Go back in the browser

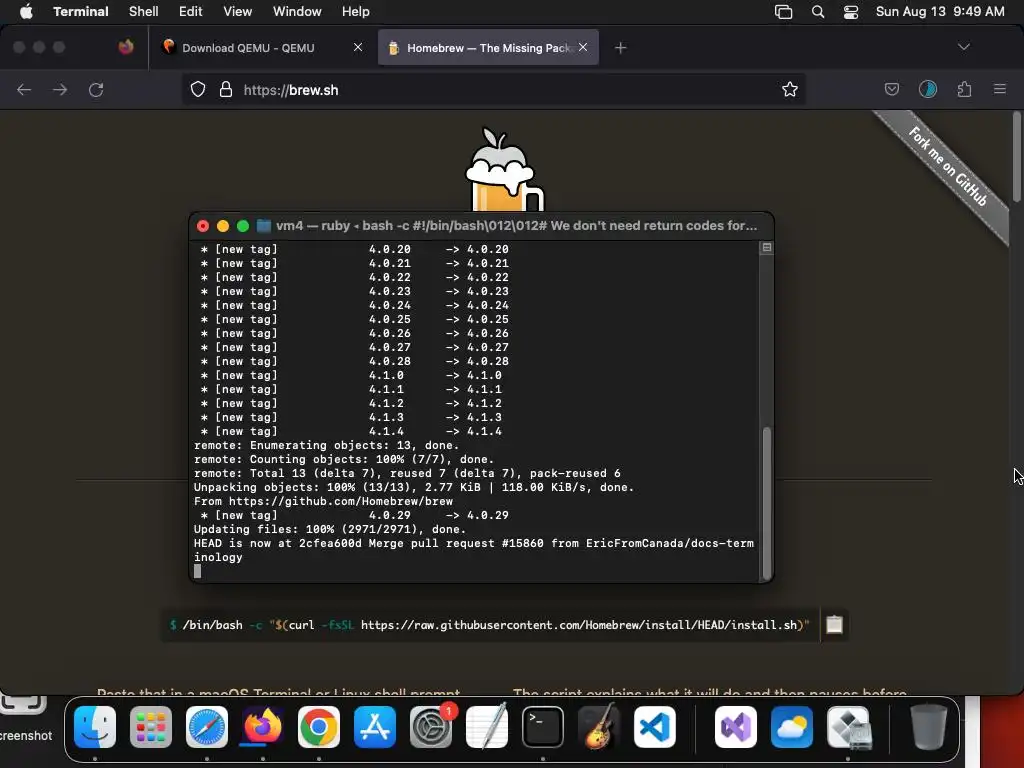[24, 89]
